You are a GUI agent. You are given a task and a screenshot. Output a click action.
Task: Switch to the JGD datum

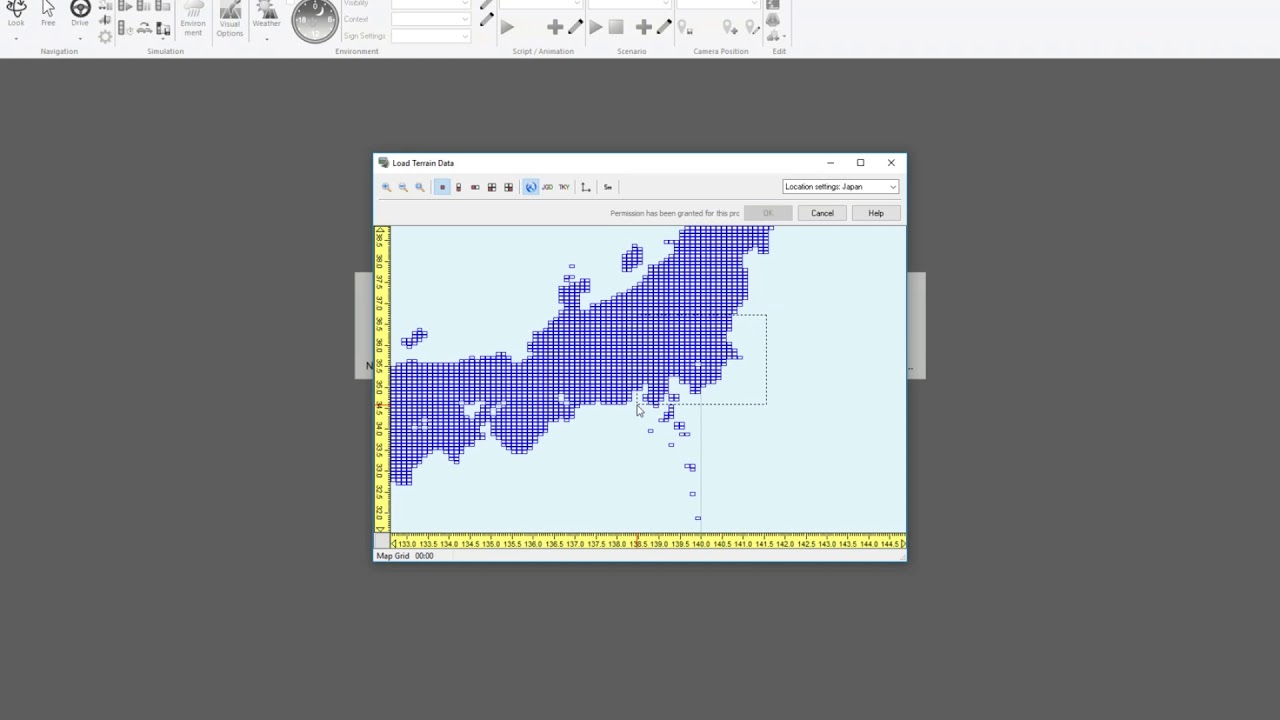(547, 187)
